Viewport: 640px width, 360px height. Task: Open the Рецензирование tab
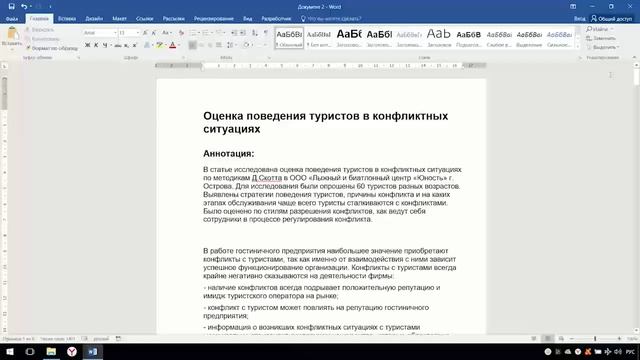click(x=213, y=19)
